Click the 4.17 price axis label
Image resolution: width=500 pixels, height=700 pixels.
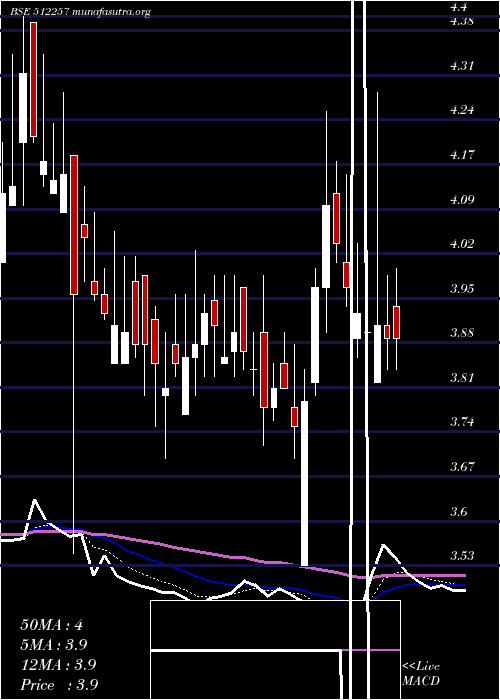click(x=462, y=155)
